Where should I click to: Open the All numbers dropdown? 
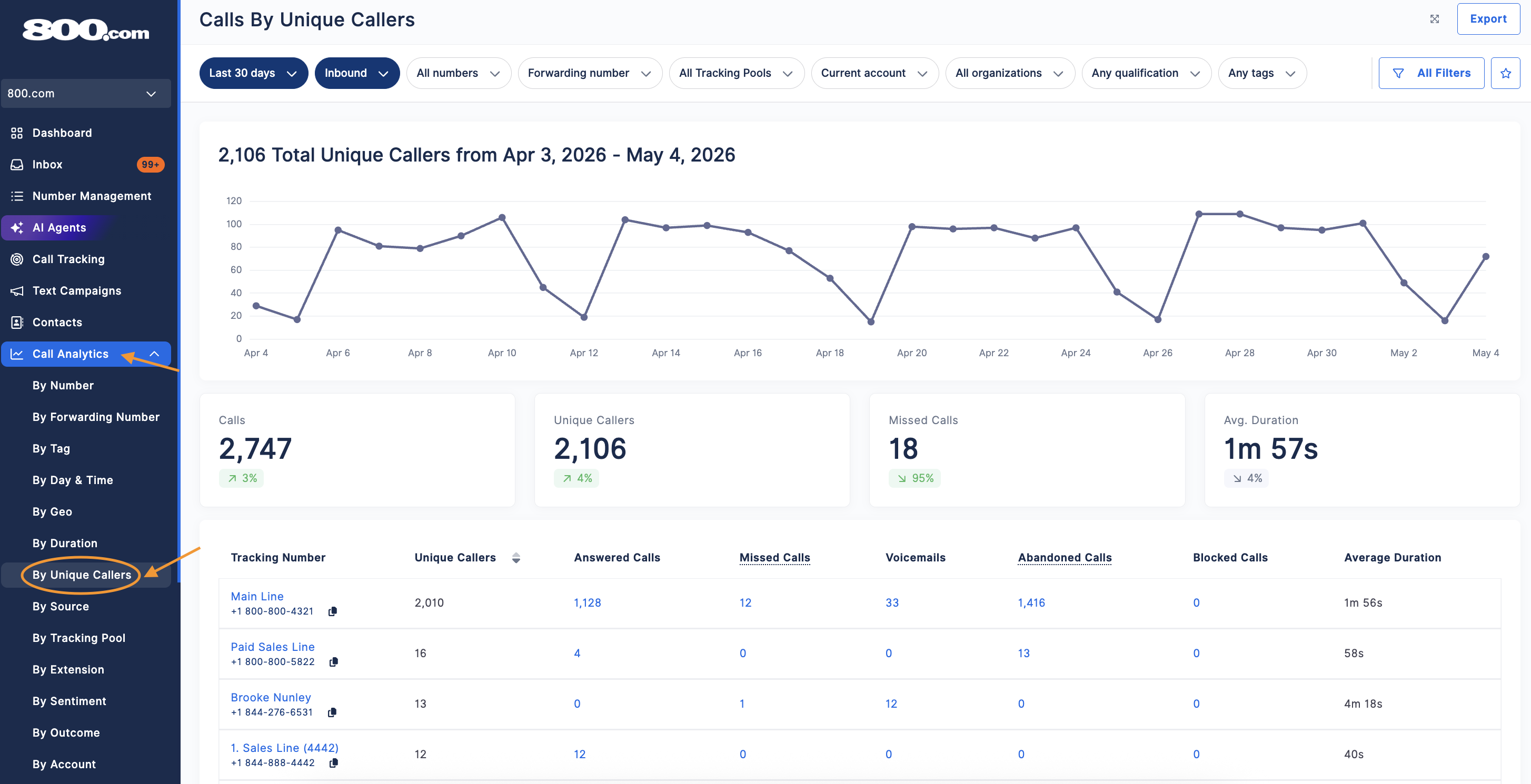point(458,73)
